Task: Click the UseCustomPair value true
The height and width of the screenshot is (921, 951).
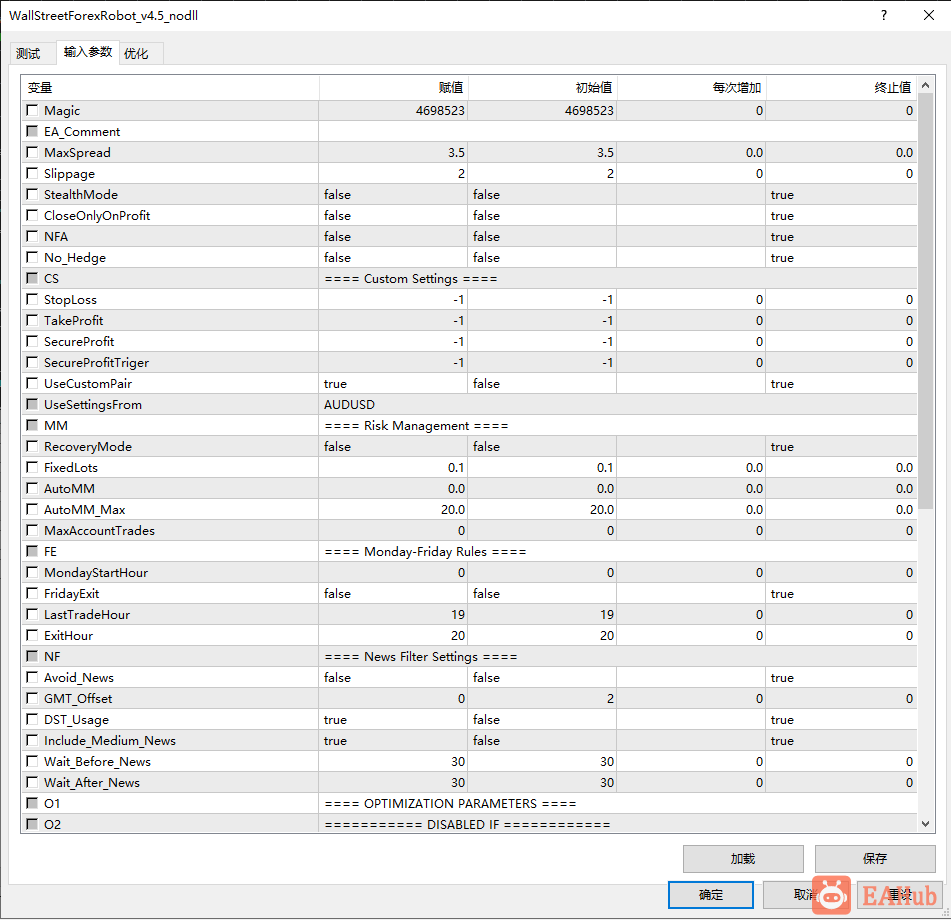Action: [x=335, y=383]
